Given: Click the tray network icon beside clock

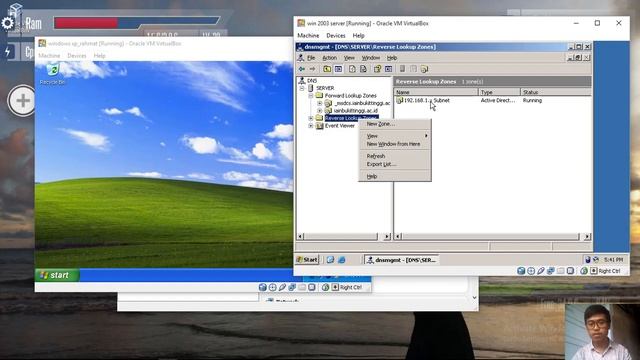Looking at the screenshot, I should pos(596,260).
